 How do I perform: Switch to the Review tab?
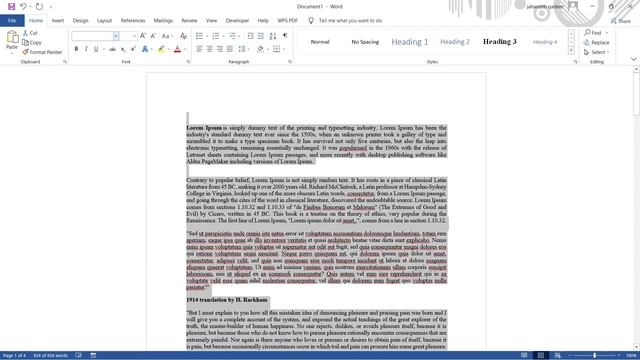tap(189, 20)
